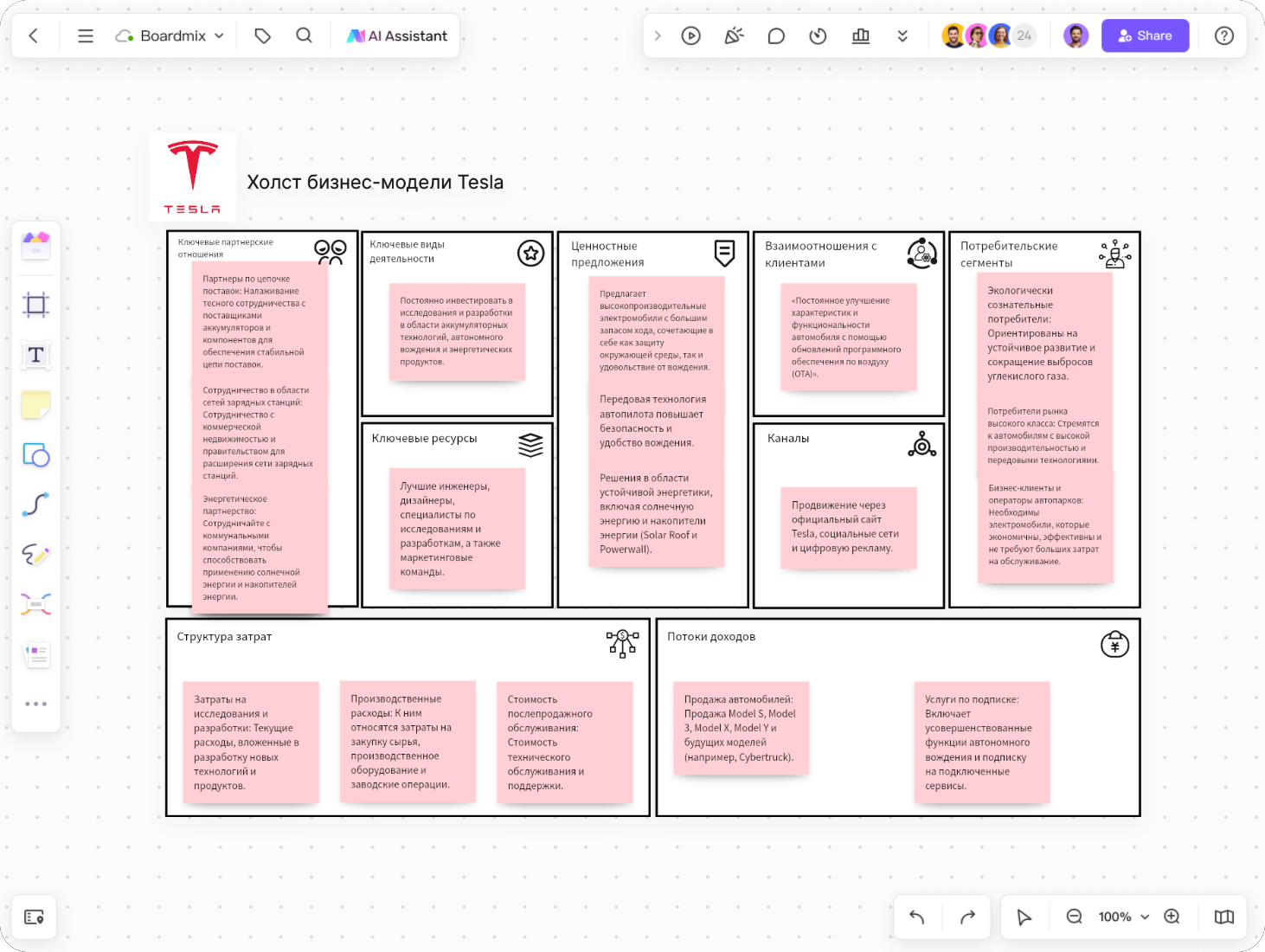The image size is (1265, 952).
Task: Select the 'Ключевые ресурсы' heading
Action: (424, 438)
